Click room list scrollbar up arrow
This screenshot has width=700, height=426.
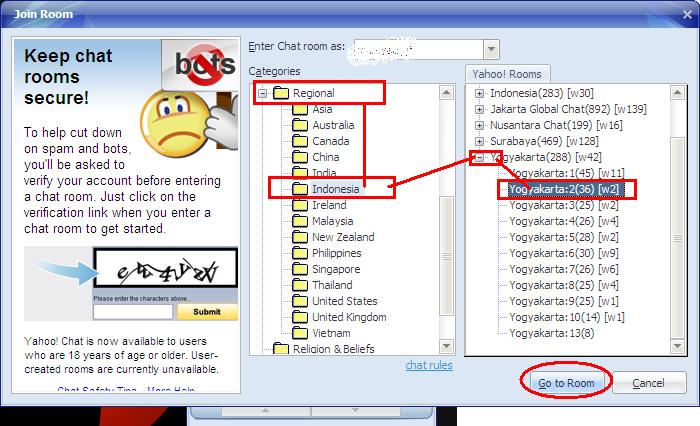click(678, 93)
